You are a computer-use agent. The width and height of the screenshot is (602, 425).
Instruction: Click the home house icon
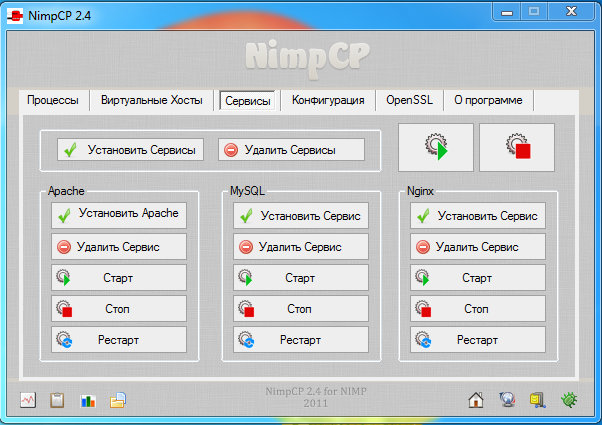tap(476, 400)
